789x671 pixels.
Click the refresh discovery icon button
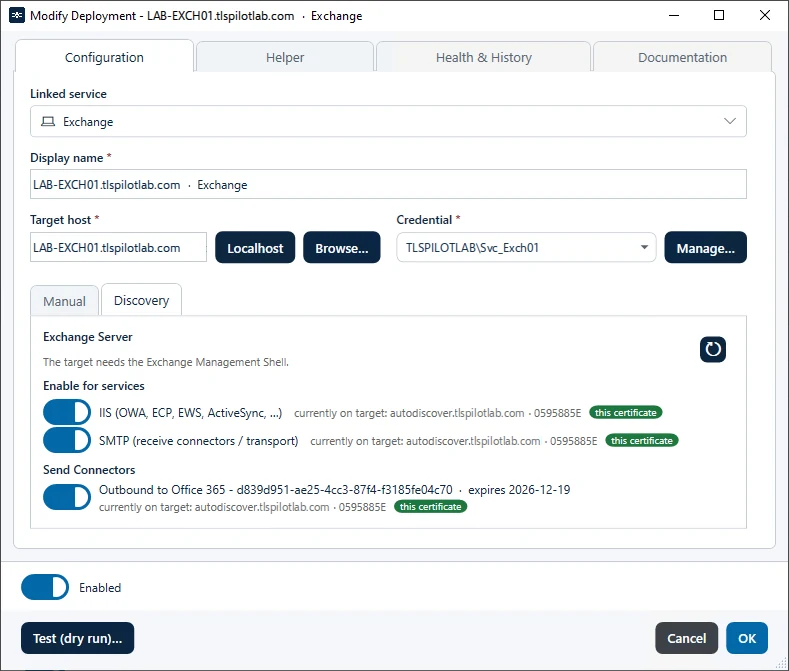point(713,349)
